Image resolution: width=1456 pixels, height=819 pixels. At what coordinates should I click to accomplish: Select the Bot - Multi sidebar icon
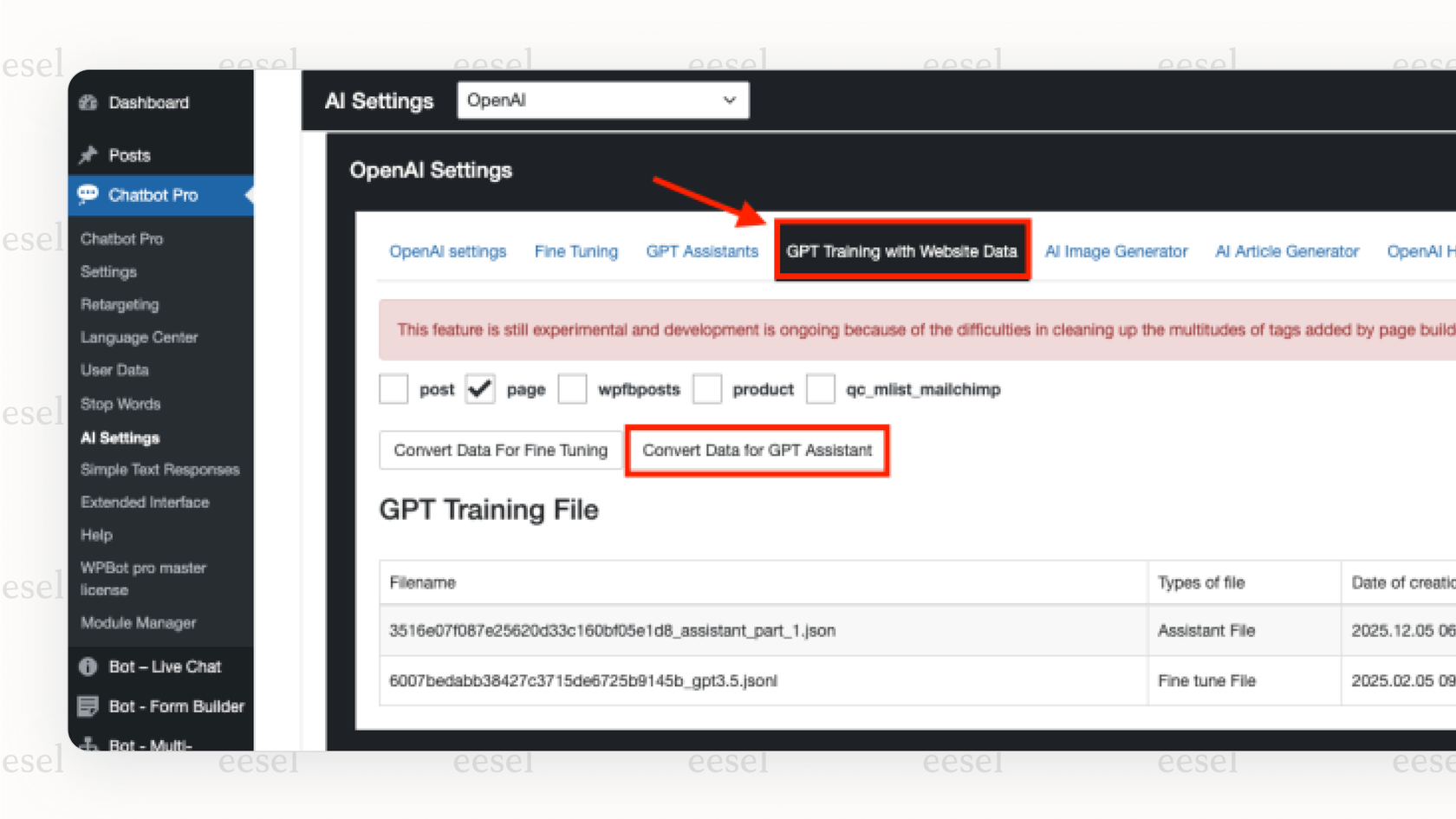(x=88, y=744)
